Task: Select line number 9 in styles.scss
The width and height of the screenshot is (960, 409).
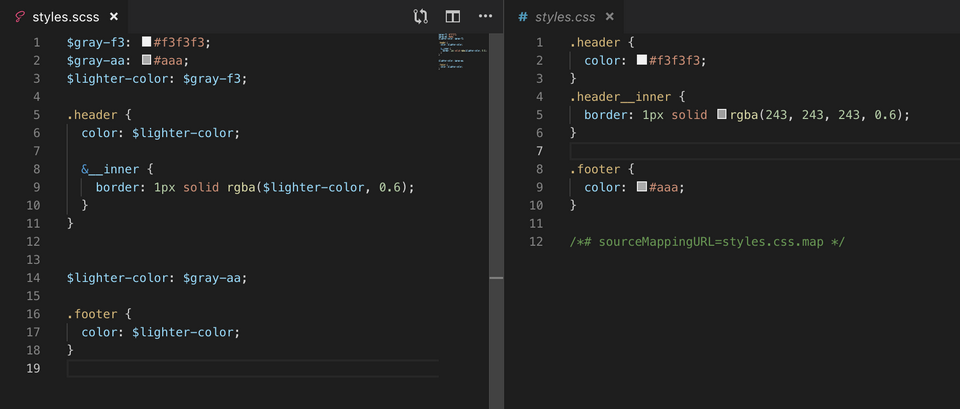Action: tap(37, 187)
